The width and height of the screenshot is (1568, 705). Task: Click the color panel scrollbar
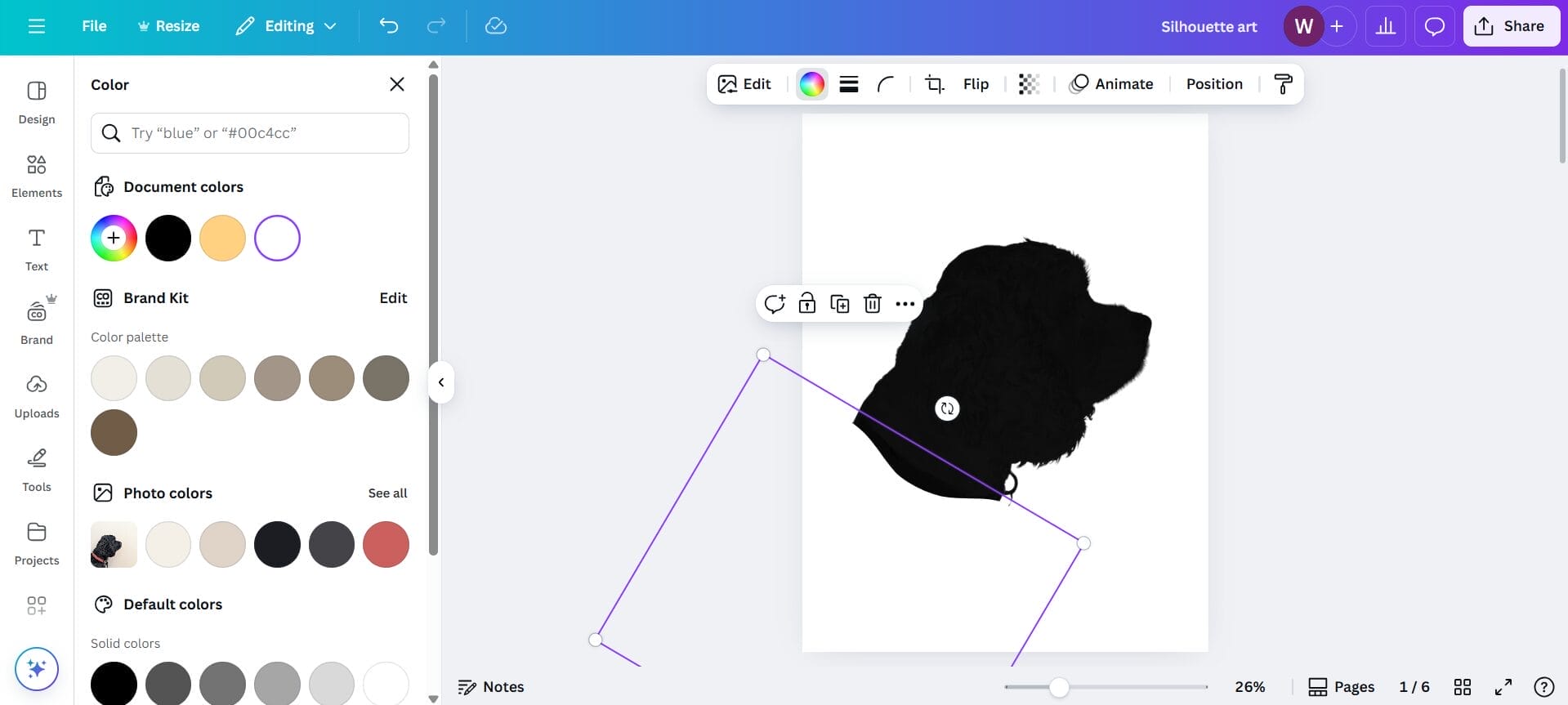[x=433, y=315]
